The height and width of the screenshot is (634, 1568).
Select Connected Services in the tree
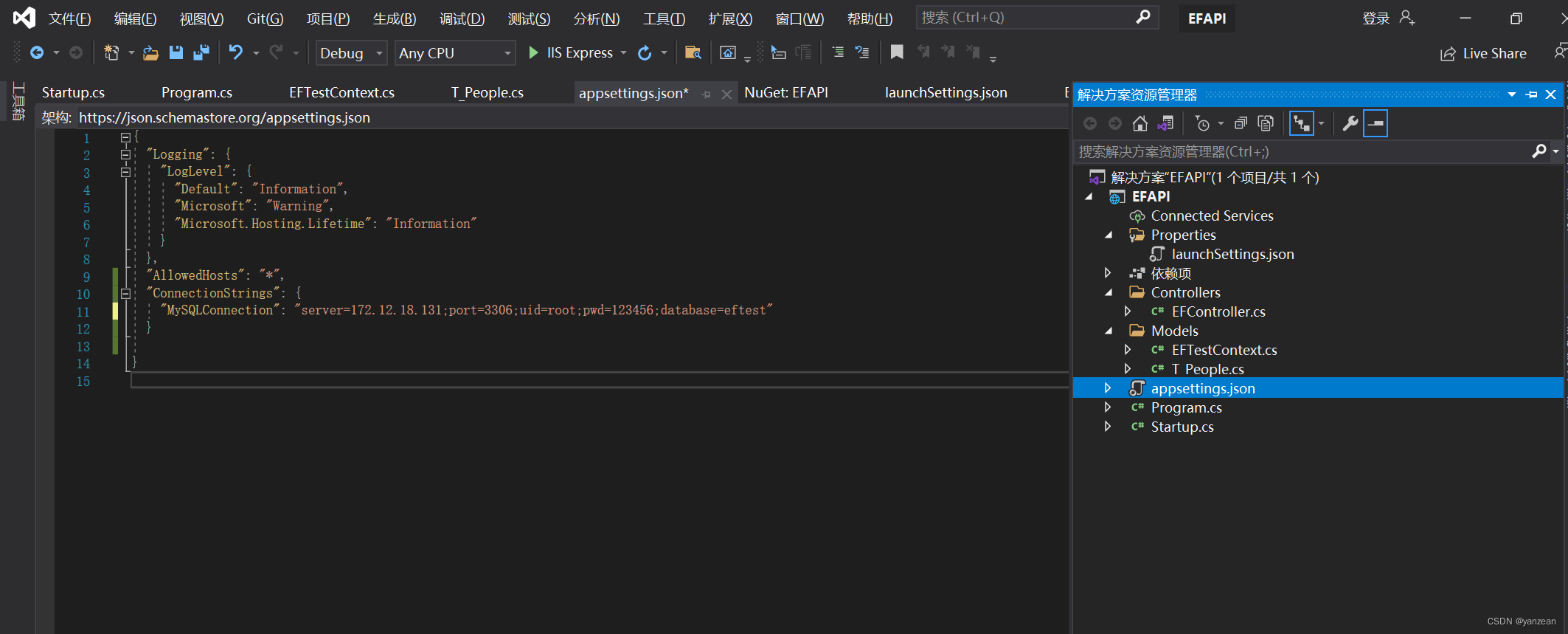coord(1212,216)
